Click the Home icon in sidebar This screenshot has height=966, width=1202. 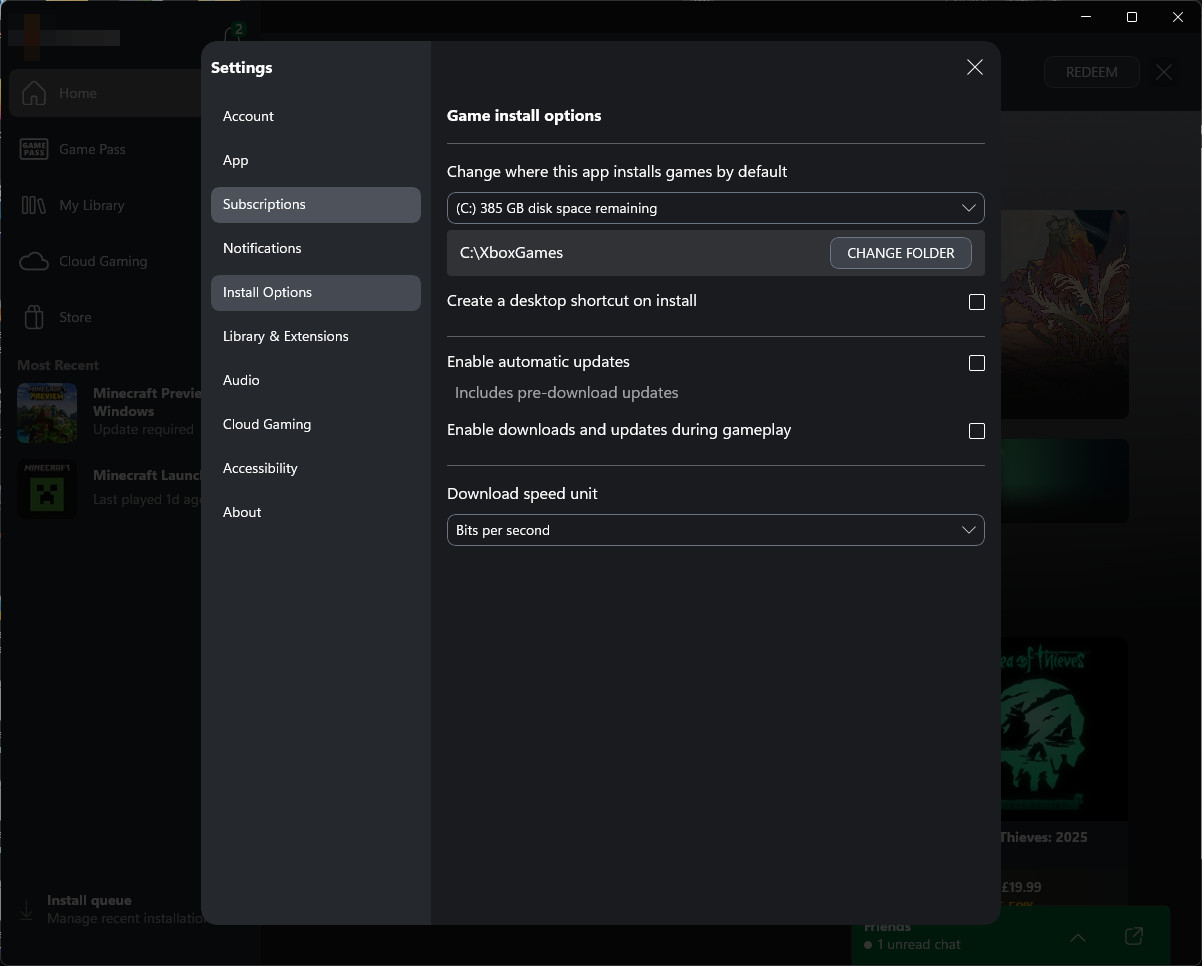click(x=34, y=93)
